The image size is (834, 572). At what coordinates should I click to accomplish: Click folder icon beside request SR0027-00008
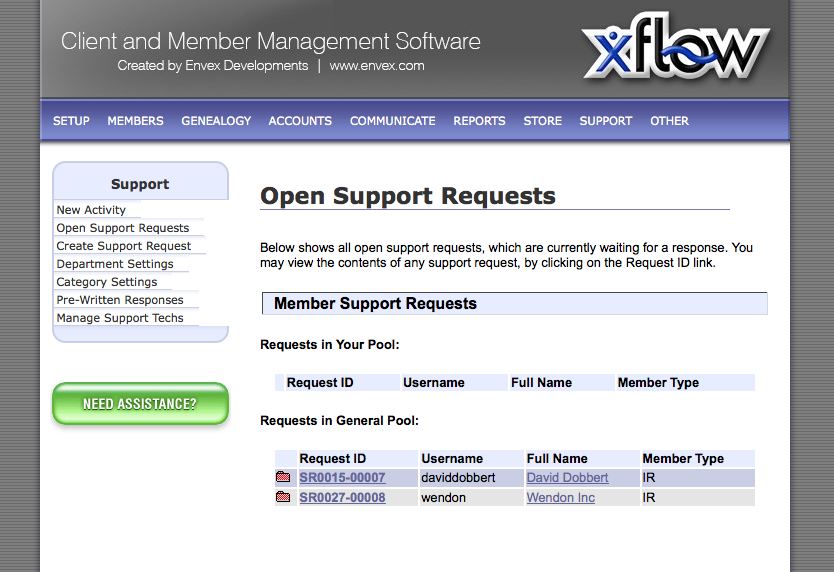click(283, 497)
